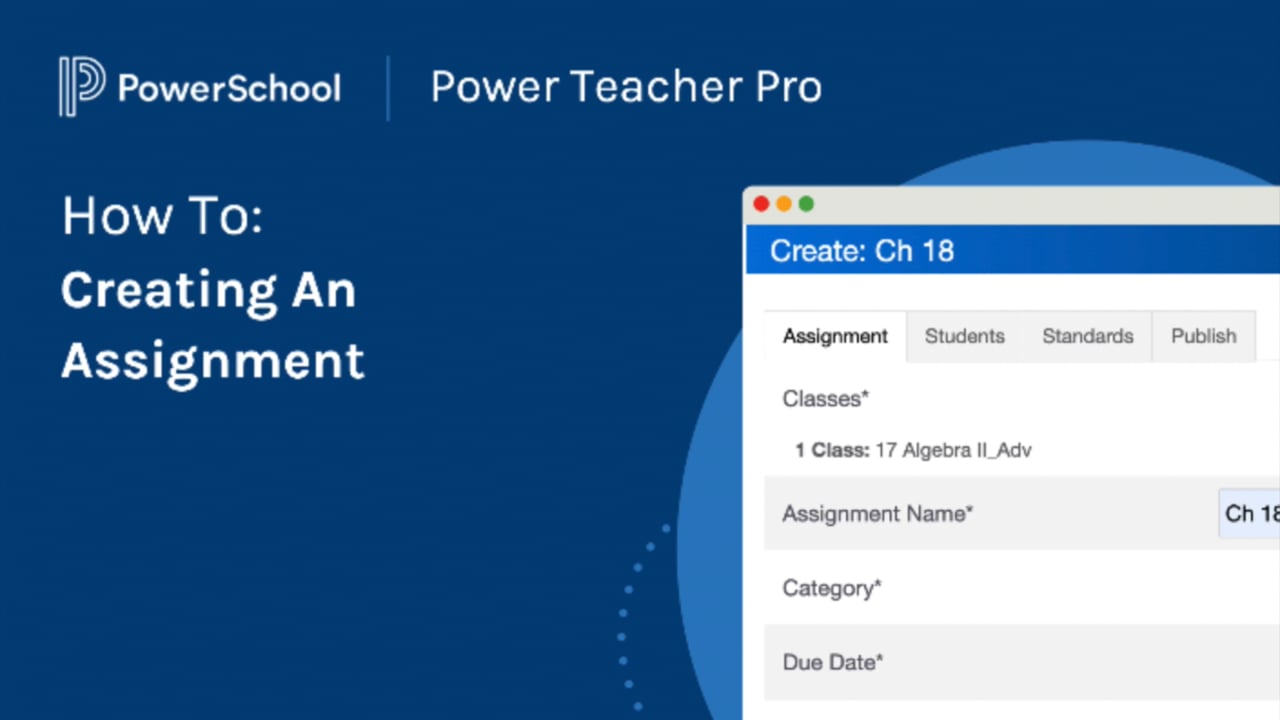Click the Assignment Name field containing Ch 18
The height and width of the screenshot is (720, 1280).
coord(1250,513)
